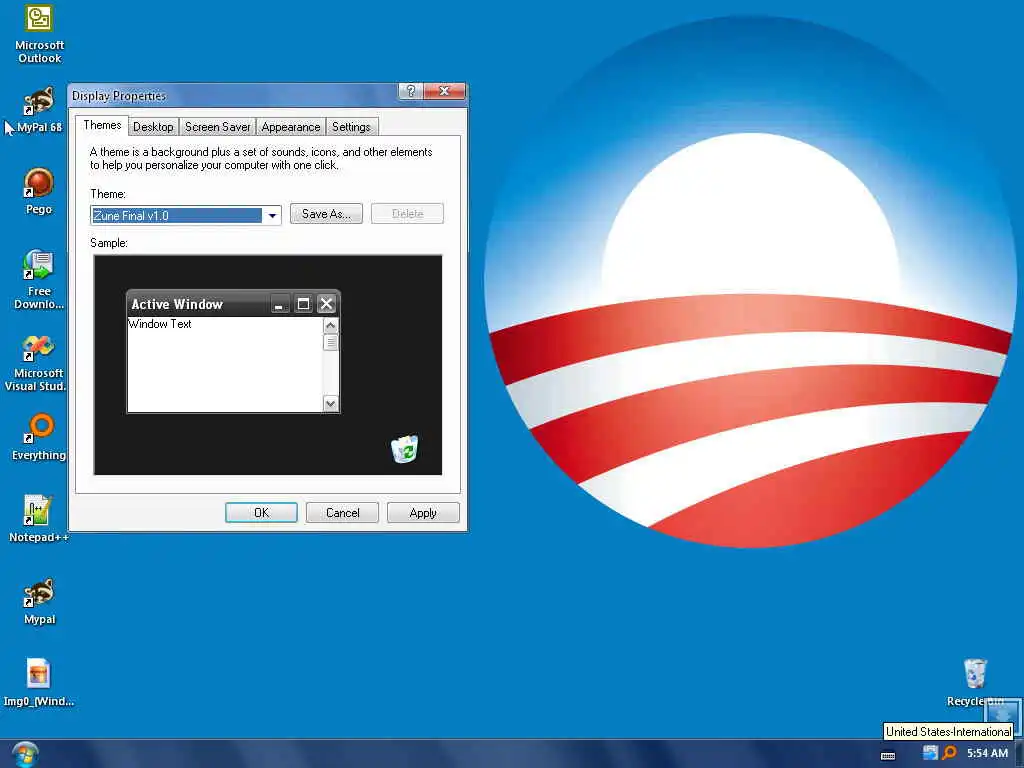Switch to the Settings tab

click(x=351, y=127)
